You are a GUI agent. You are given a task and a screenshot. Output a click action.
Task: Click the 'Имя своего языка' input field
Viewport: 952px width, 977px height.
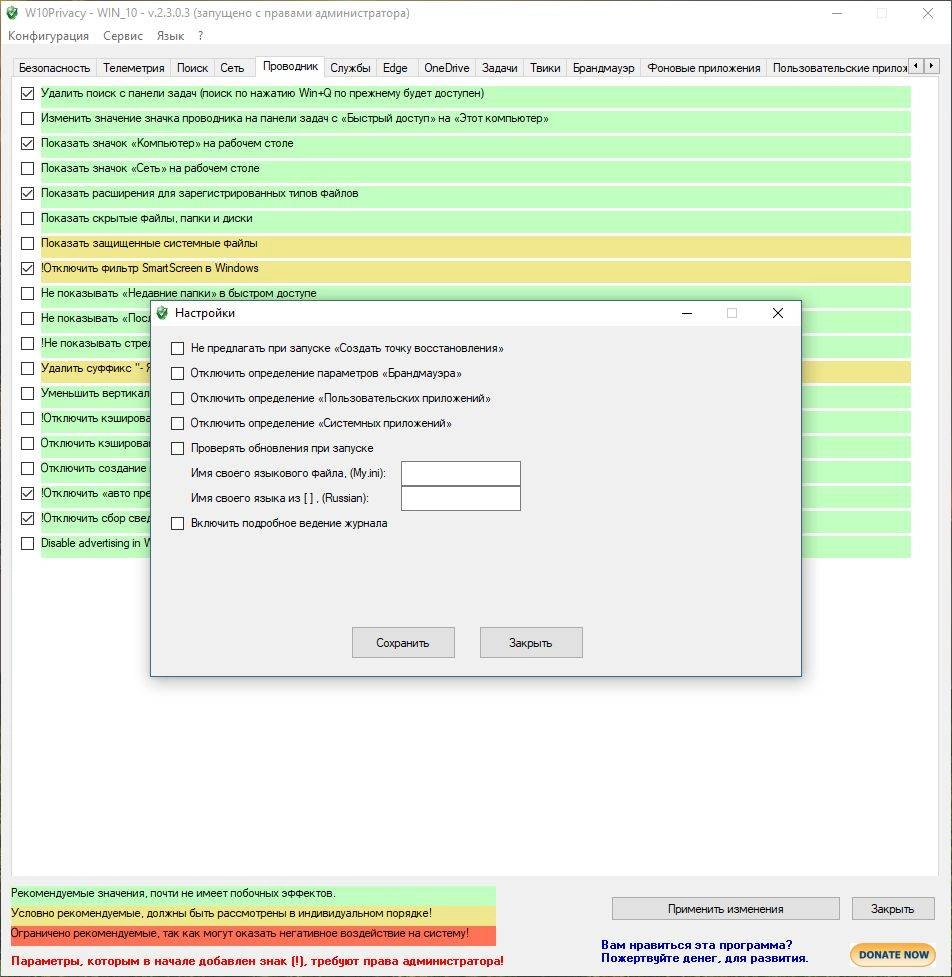pyautogui.click(x=461, y=498)
